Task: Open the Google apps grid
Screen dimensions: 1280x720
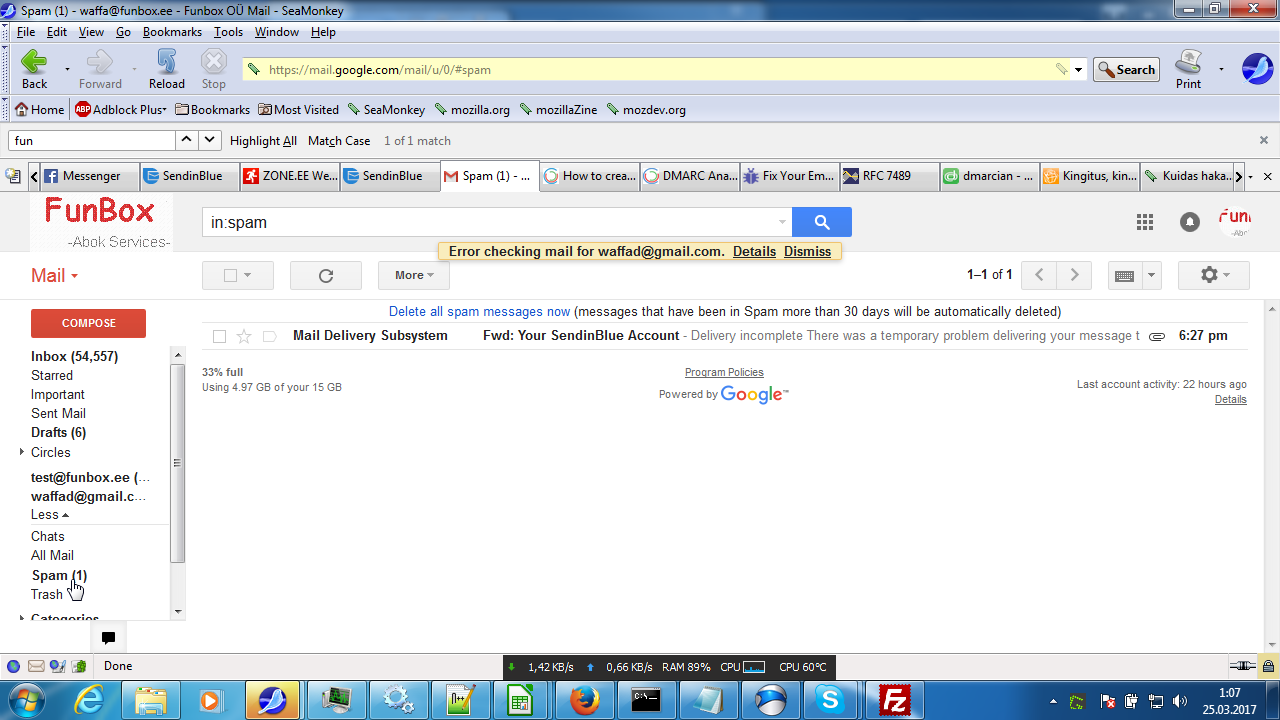Action: click(x=1145, y=222)
